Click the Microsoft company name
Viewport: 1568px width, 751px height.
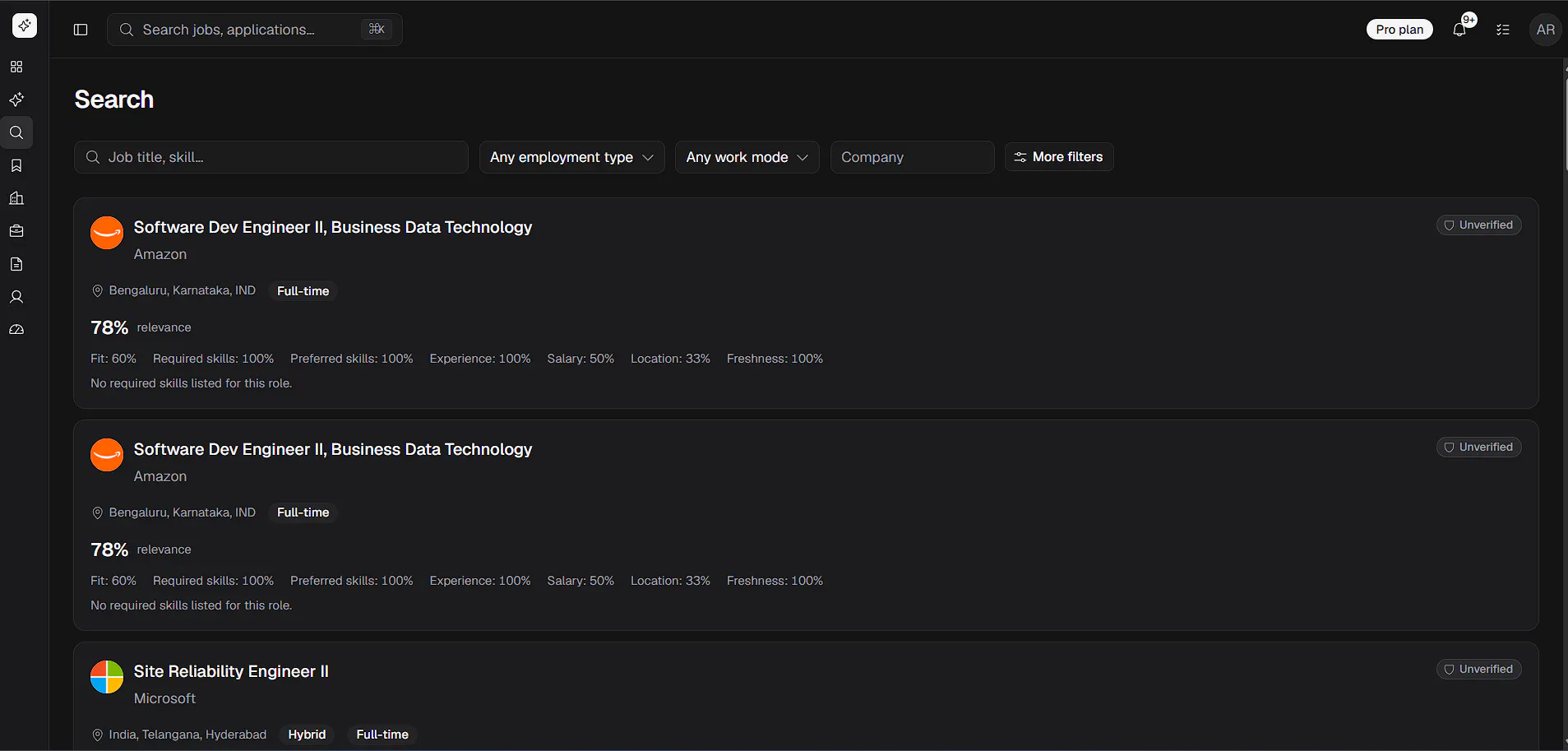pos(164,698)
